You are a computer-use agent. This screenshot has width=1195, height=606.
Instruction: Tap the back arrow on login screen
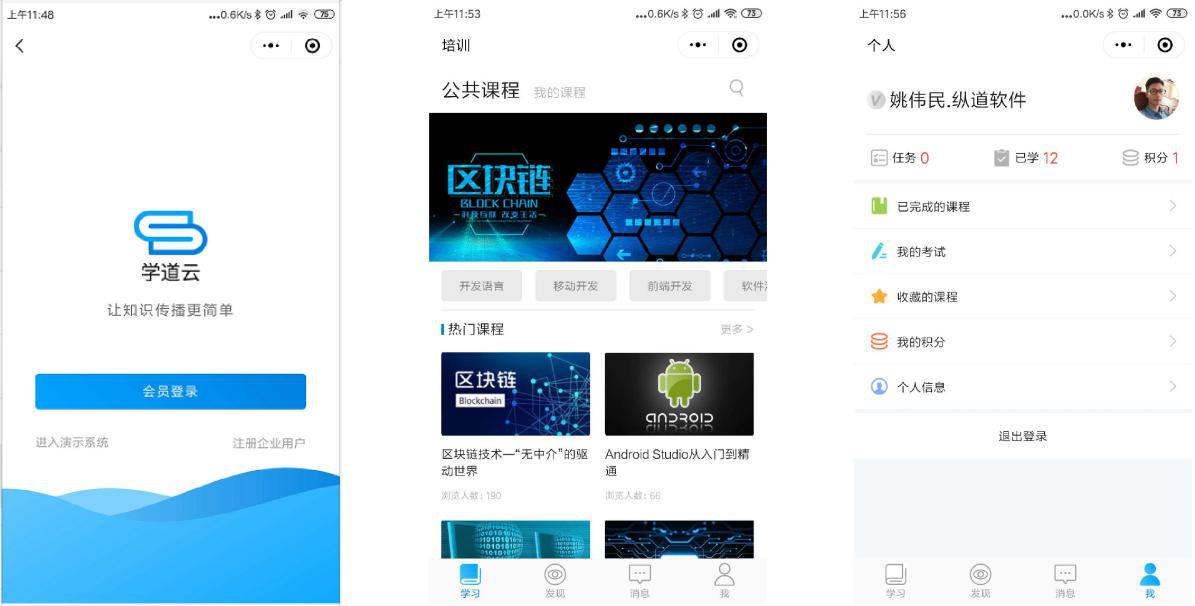[x=19, y=46]
